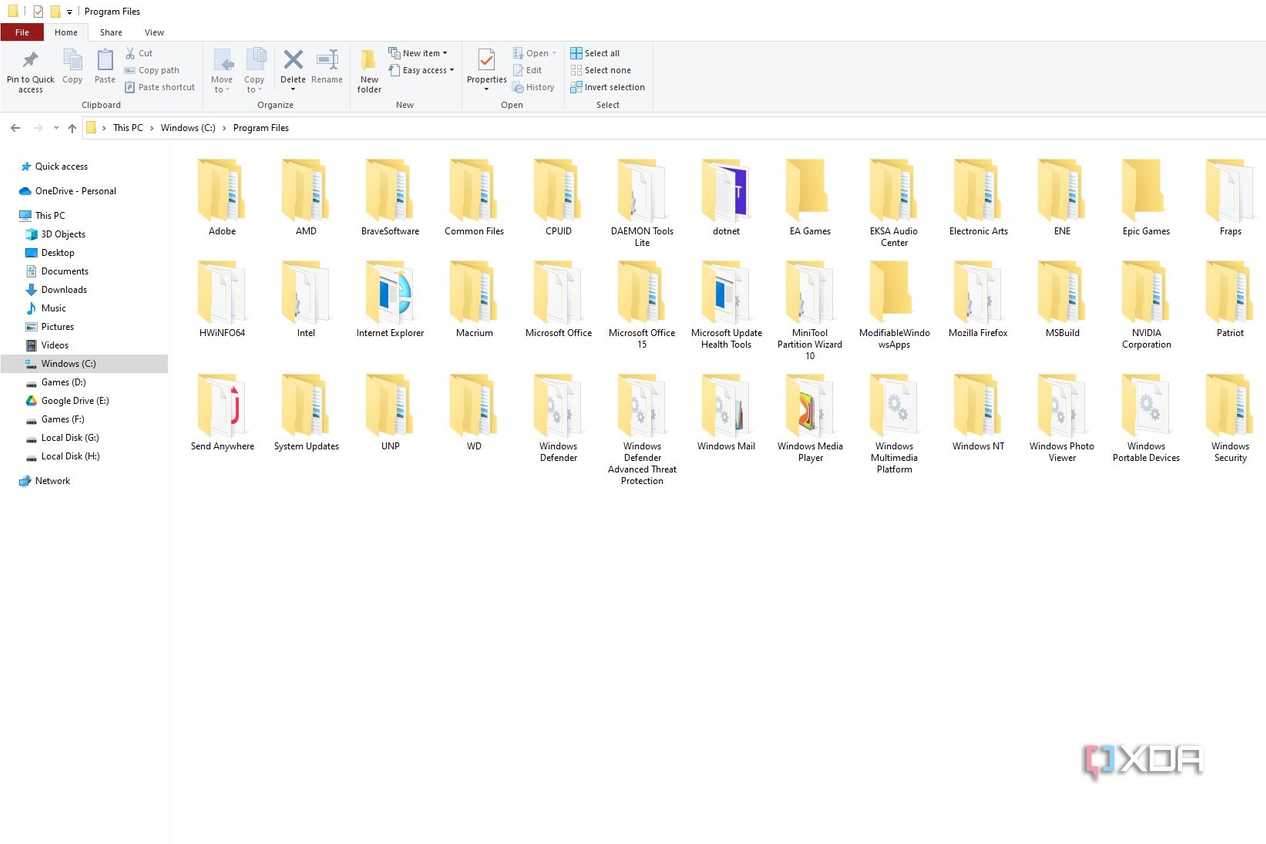Open the Copy to dropdown

pyautogui.click(x=255, y=72)
